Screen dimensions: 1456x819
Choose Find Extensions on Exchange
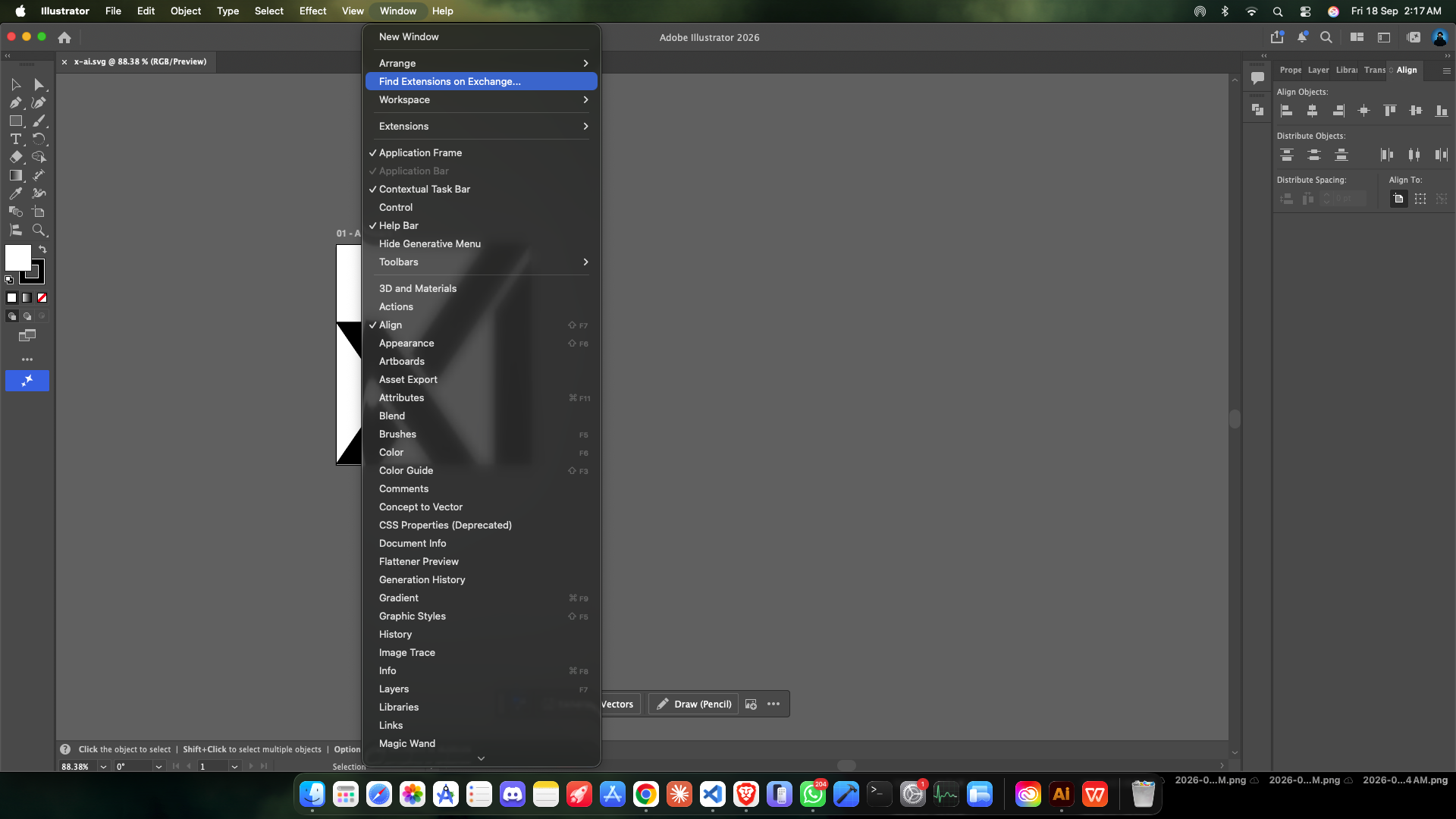[x=482, y=81]
